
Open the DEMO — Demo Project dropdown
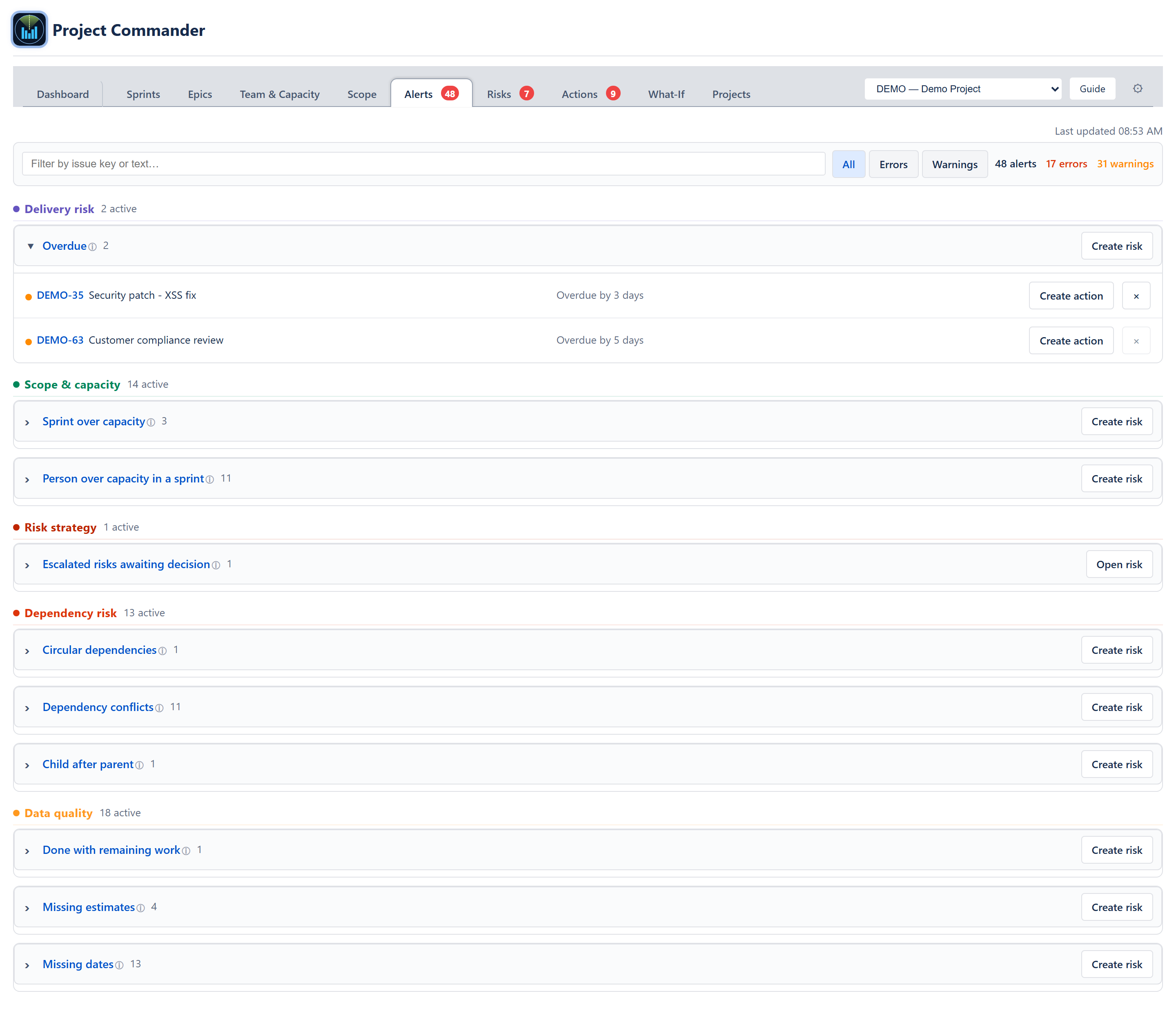coord(962,89)
